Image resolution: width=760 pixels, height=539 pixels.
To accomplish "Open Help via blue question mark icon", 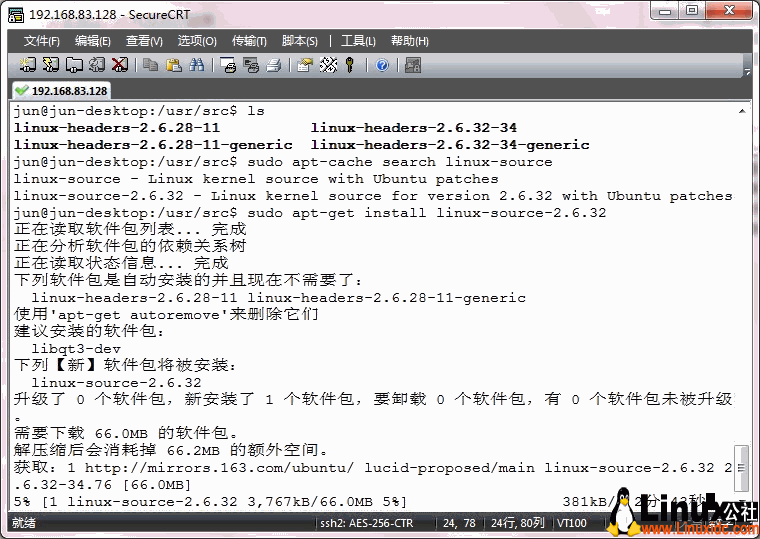I will point(381,65).
